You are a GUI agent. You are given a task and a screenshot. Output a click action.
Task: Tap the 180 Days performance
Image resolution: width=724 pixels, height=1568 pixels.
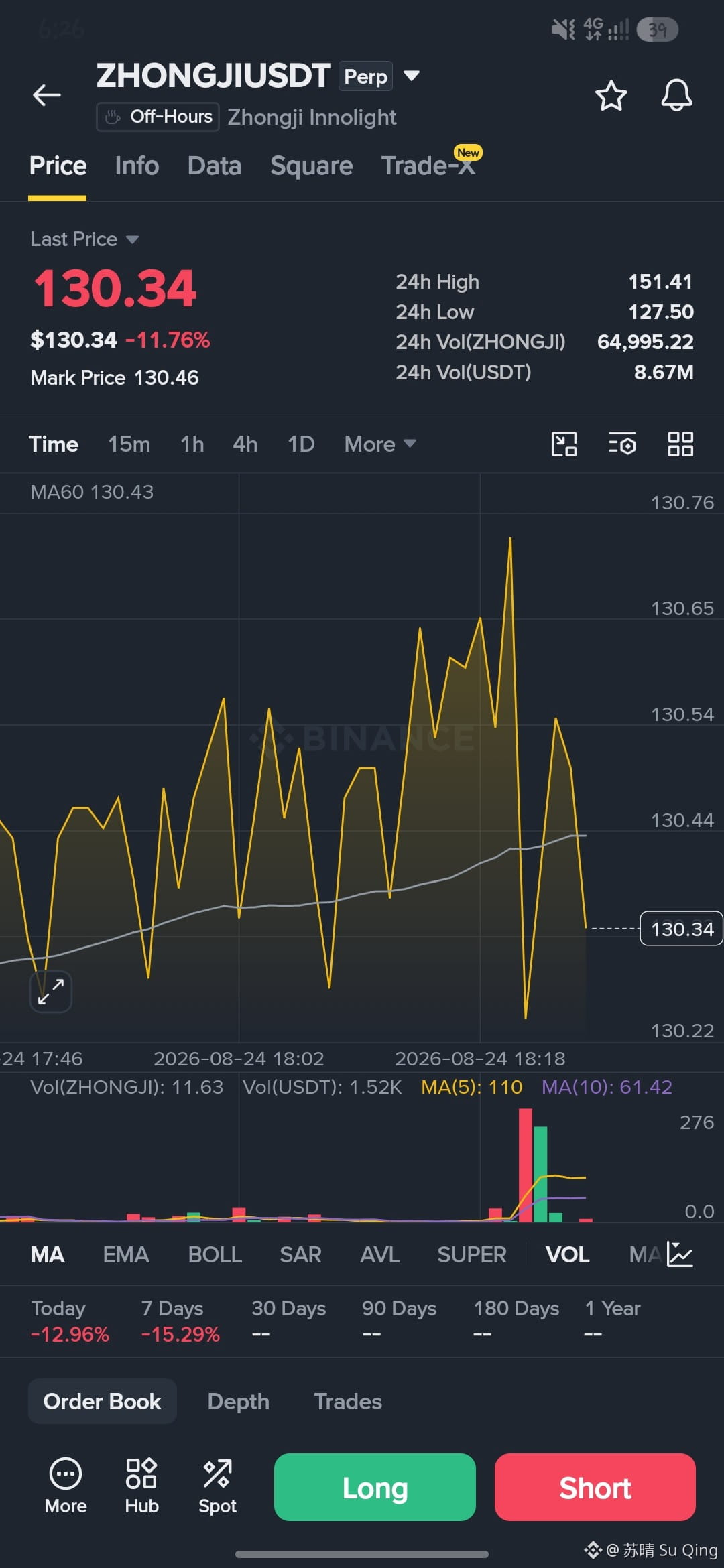[516, 1321]
